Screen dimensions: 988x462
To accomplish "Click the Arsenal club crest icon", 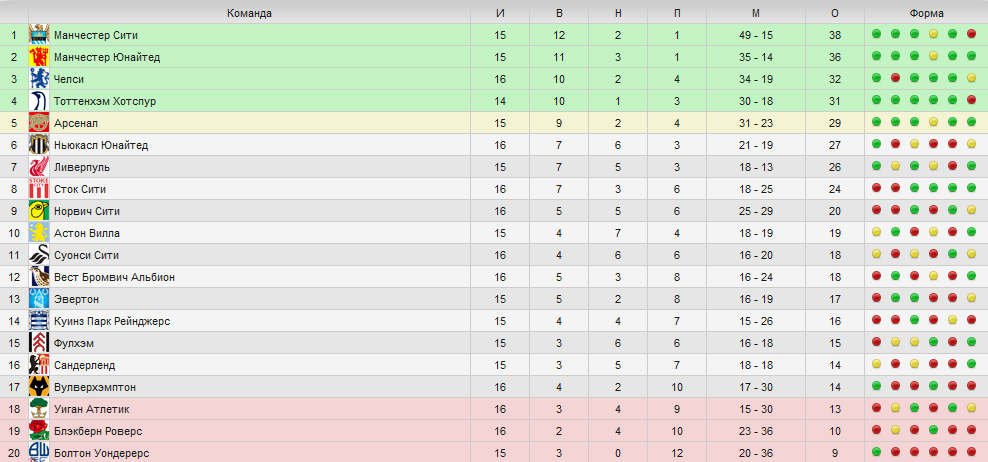I will click(39, 124).
